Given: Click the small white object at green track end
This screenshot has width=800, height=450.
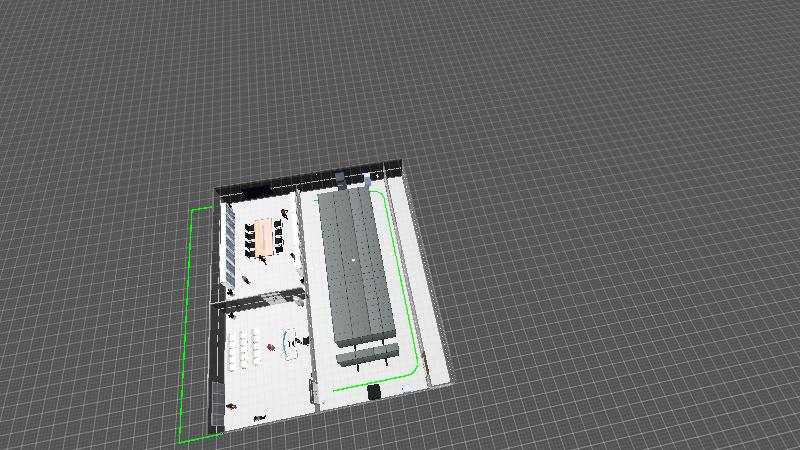Looking at the screenshot, I should 405,387.
